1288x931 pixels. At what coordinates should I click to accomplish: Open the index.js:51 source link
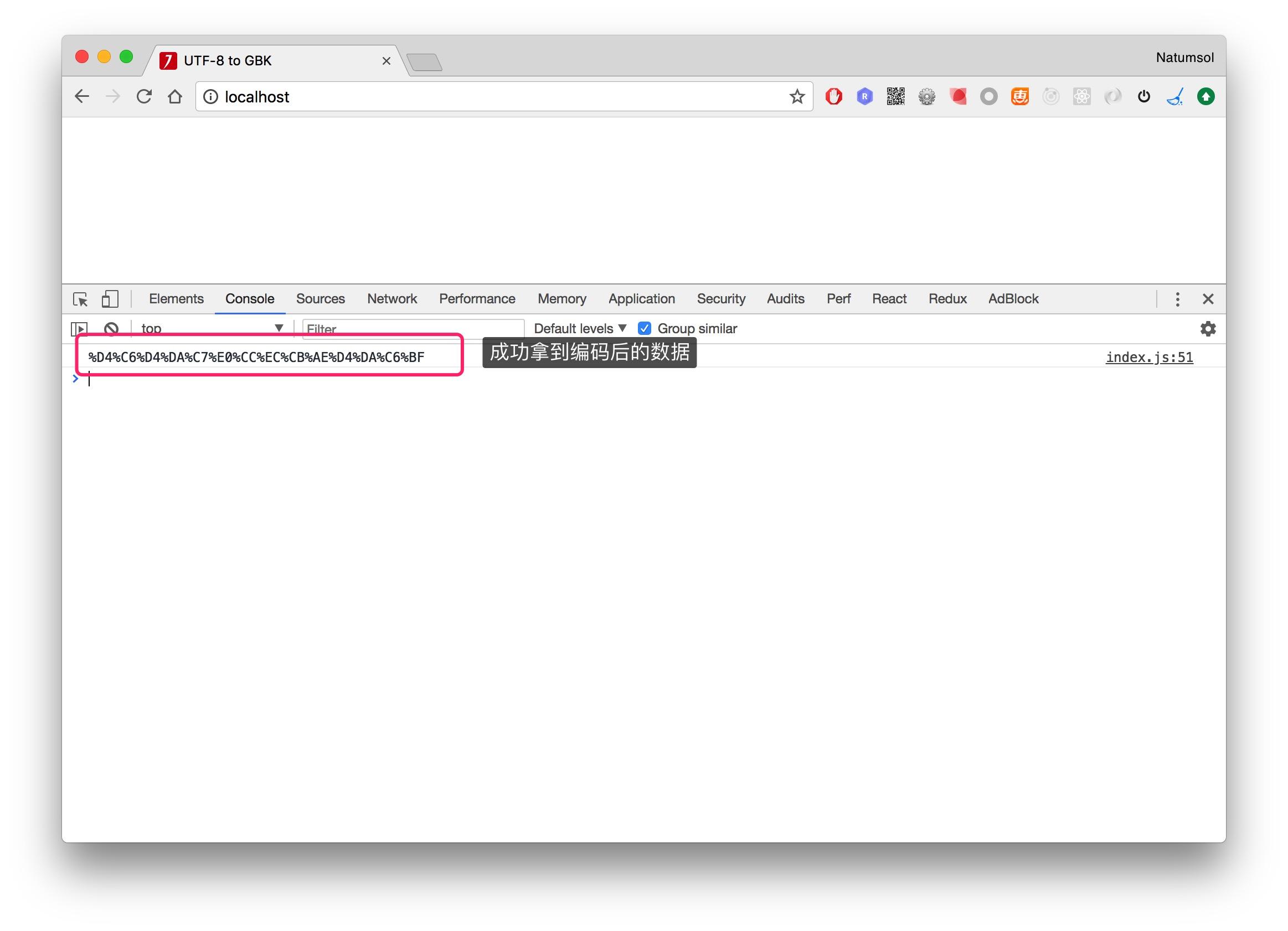[1149, 358]
